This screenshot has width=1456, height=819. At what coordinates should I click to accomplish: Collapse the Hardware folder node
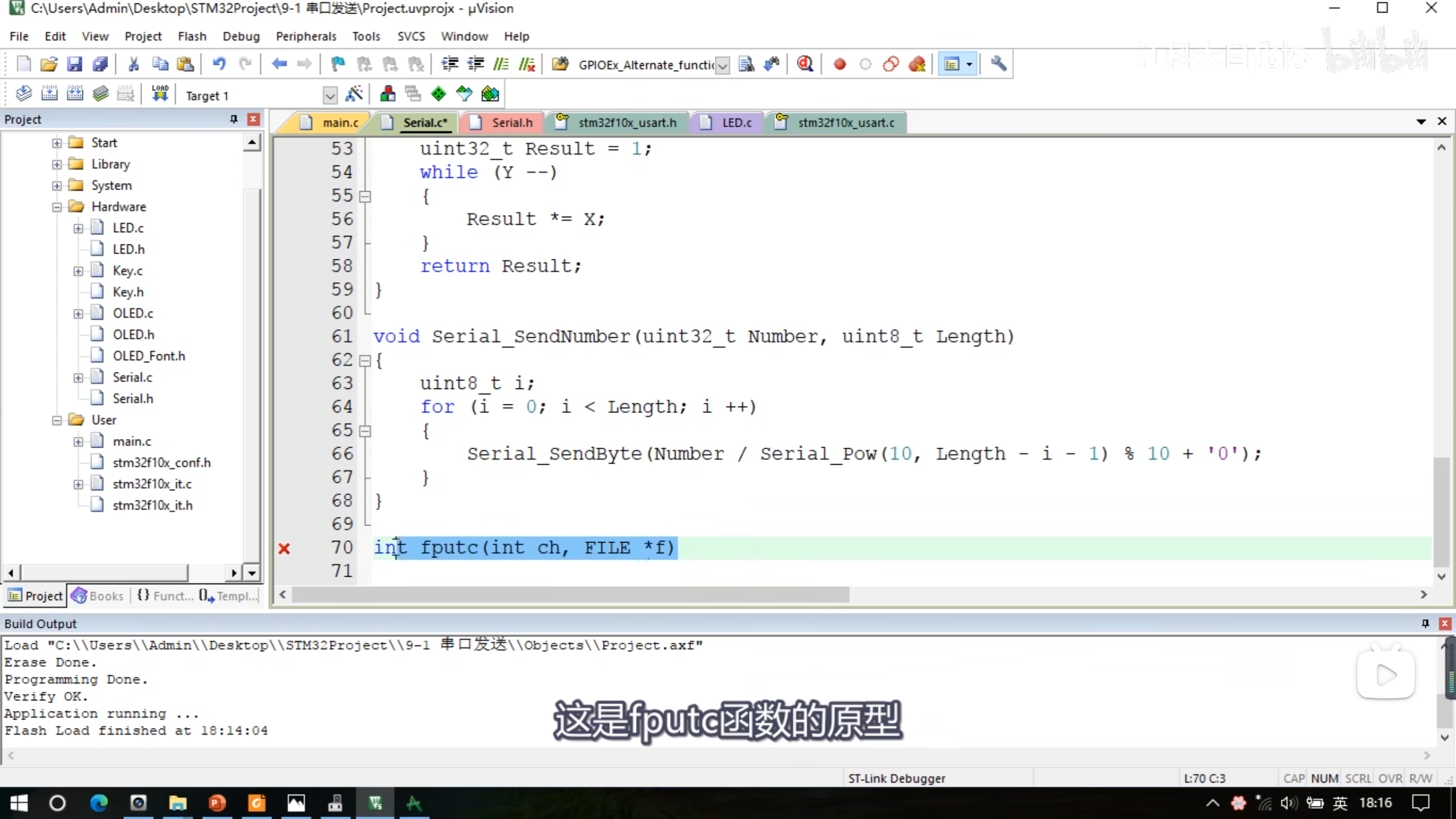[x=57, y=207]
